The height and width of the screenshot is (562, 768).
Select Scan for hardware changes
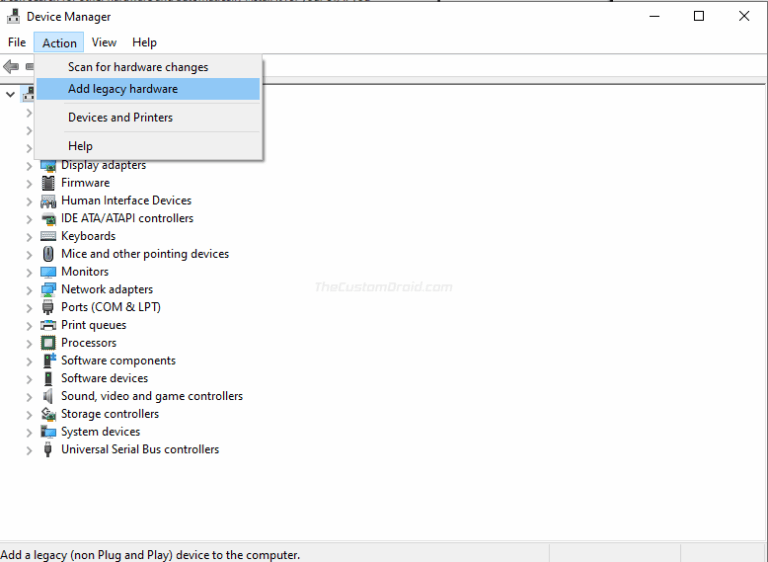tap(138, 67)
